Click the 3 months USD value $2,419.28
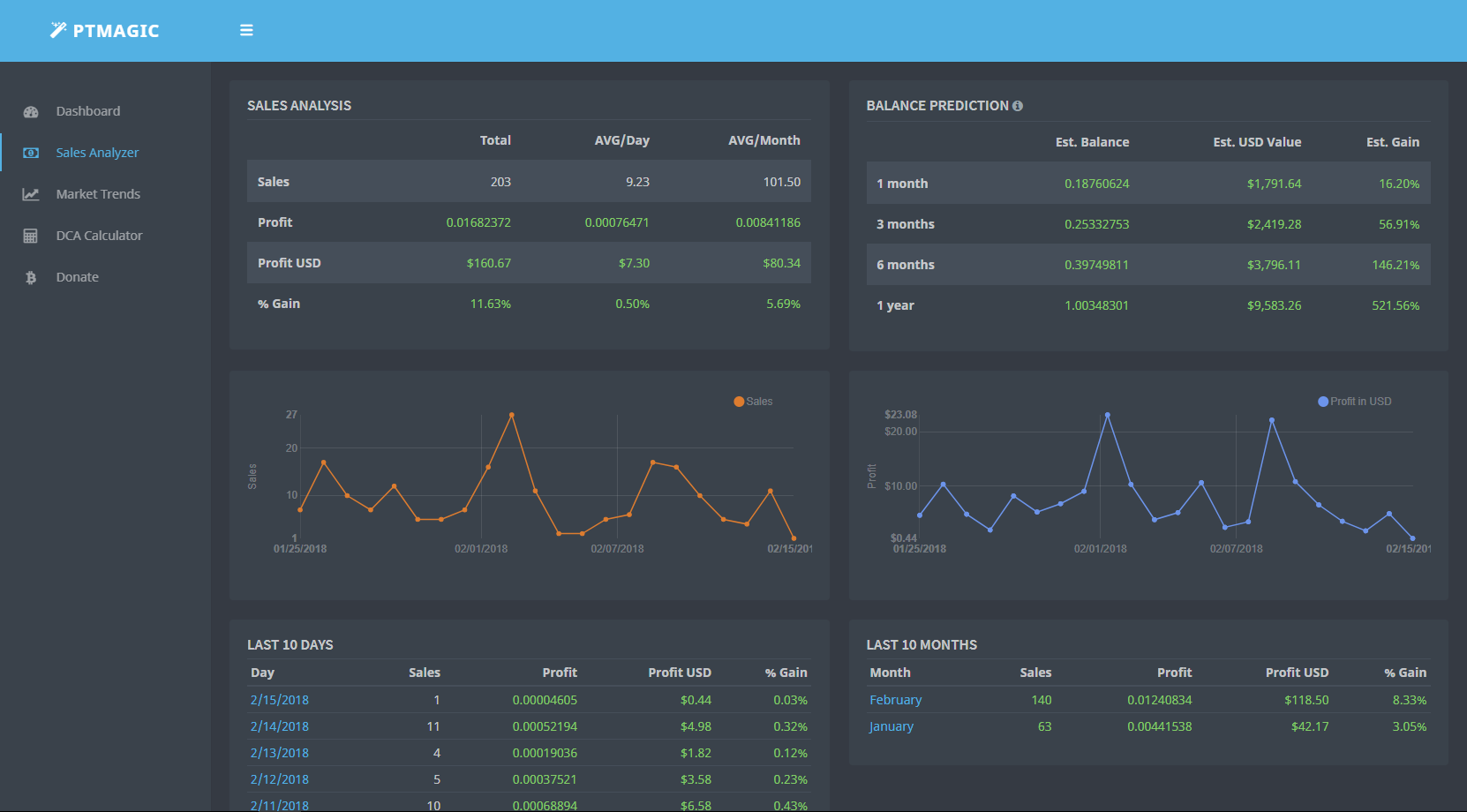This screenshot has width=1467, height=812. tap(1275, 224)
